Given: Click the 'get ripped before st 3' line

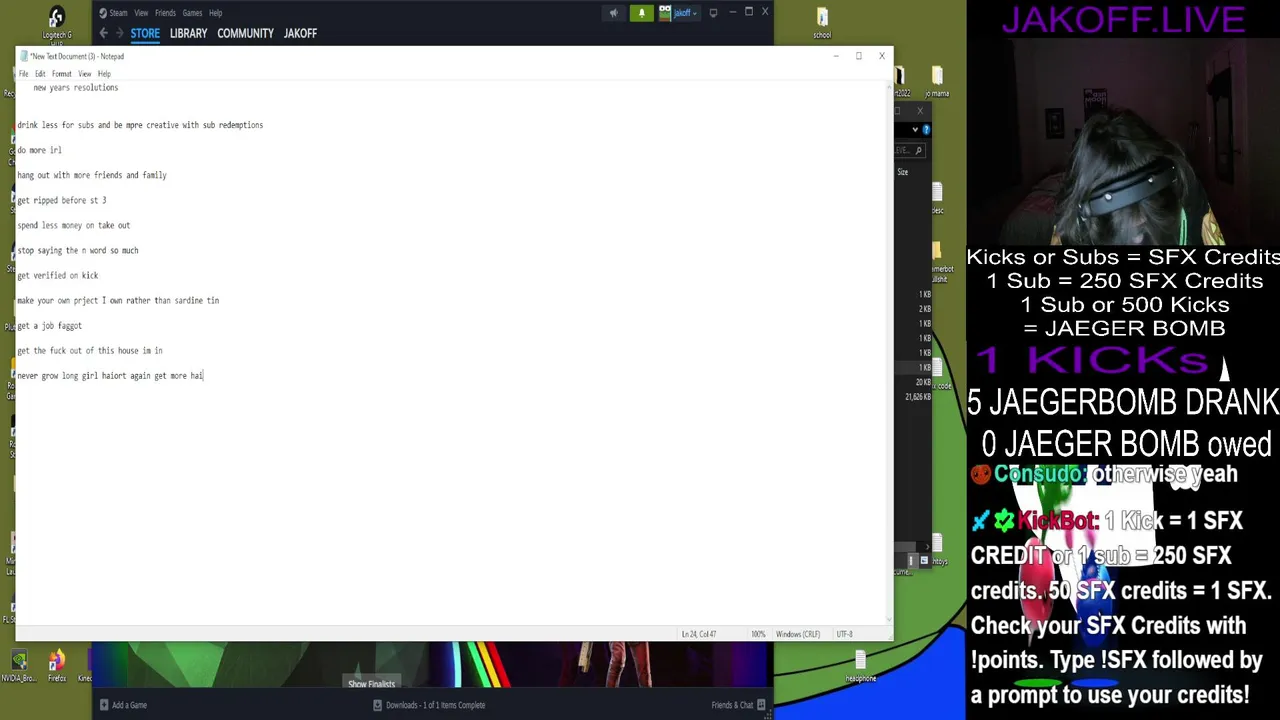Looking at the screenshot, I should (x=61, y=200).
